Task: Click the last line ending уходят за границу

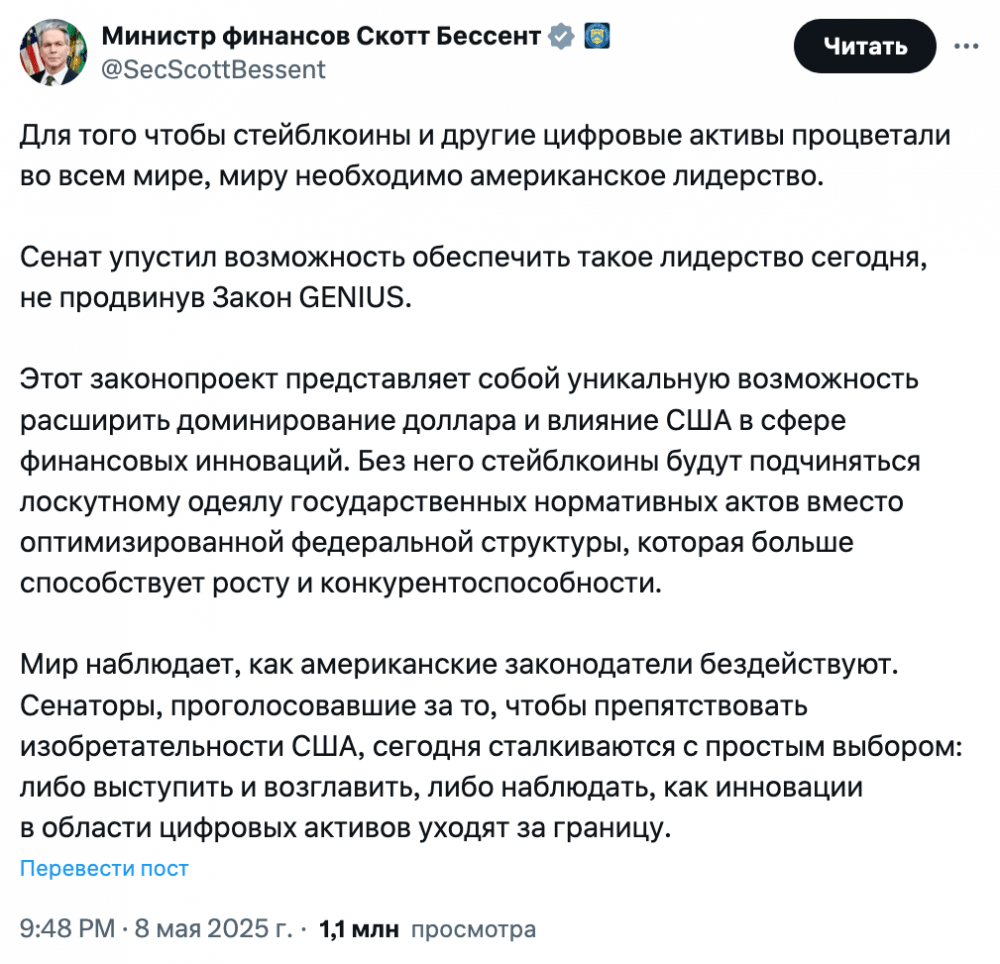Action: tap(346, 828)
